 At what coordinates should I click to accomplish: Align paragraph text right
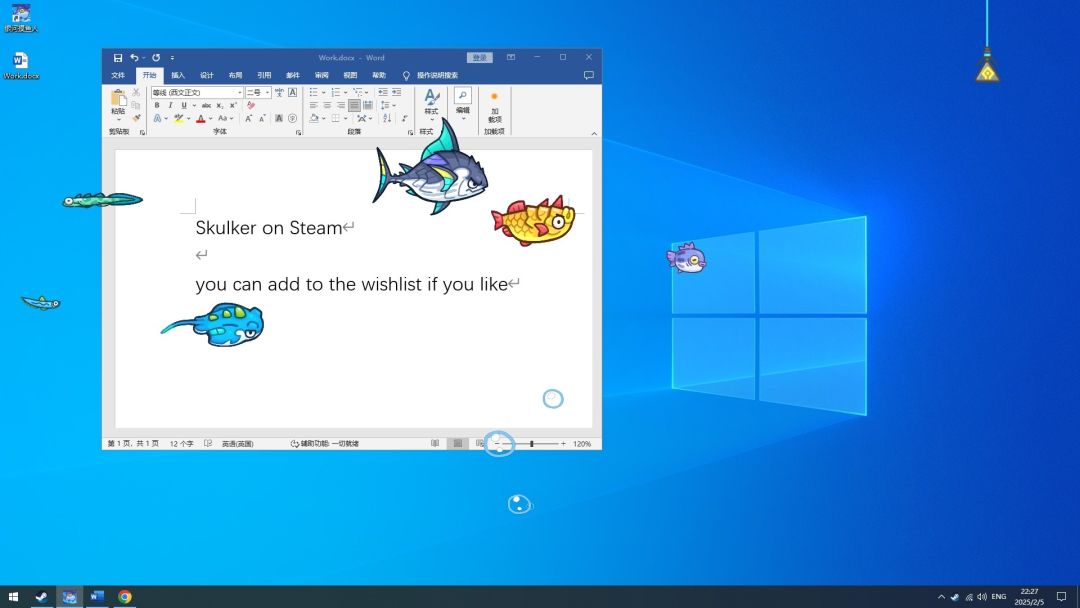pos(340,105)
